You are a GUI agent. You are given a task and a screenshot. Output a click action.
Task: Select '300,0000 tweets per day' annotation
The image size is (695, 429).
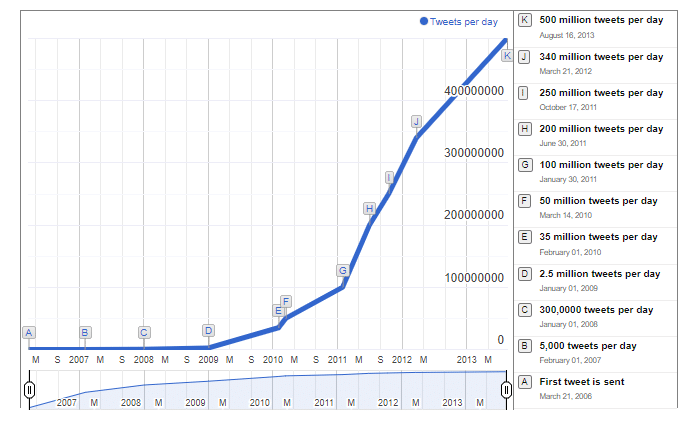coord(596,309)
